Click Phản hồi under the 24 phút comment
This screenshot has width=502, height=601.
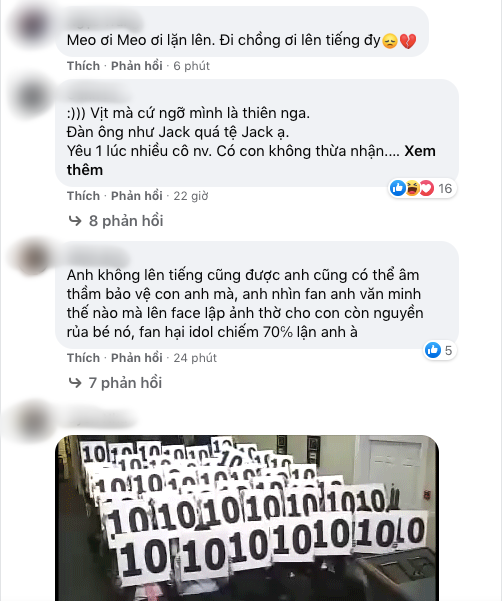click(137, 358)
